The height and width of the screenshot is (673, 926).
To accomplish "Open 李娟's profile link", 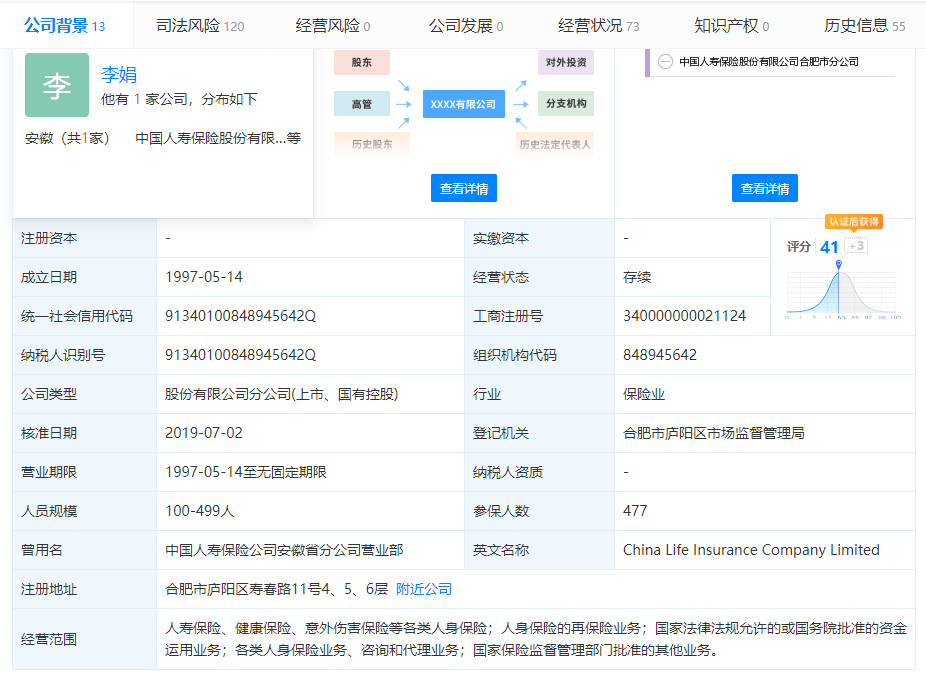I will 119,74.
